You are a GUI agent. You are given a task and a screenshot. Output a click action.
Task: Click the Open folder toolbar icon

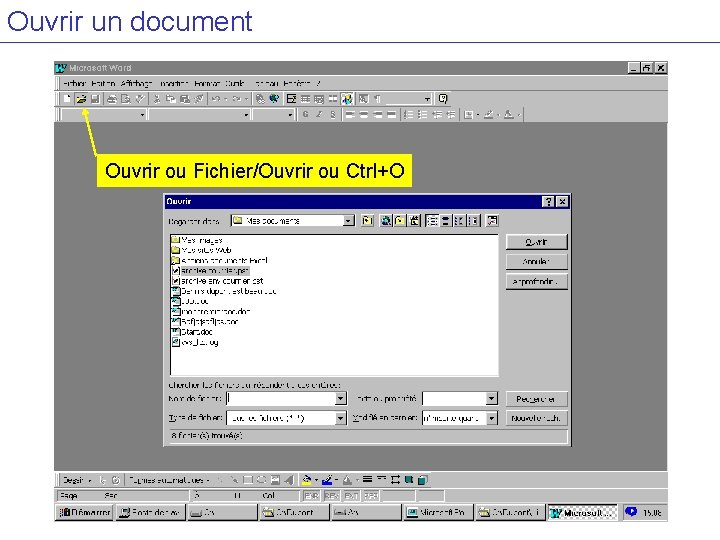coord(81,99)
